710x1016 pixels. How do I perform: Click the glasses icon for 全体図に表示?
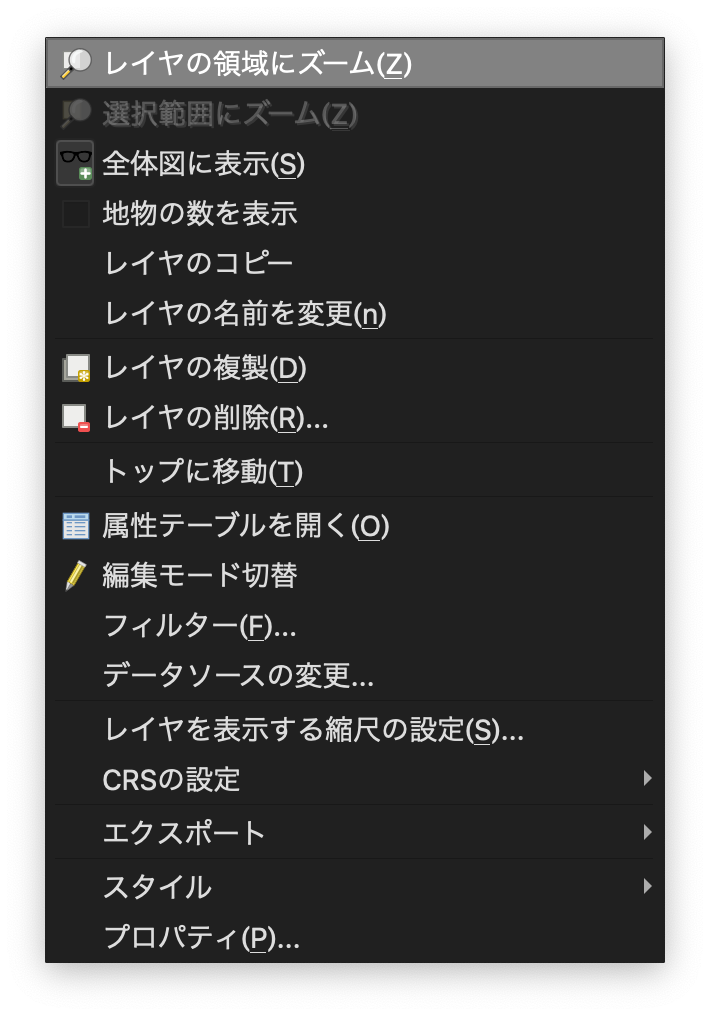[75, 163]
